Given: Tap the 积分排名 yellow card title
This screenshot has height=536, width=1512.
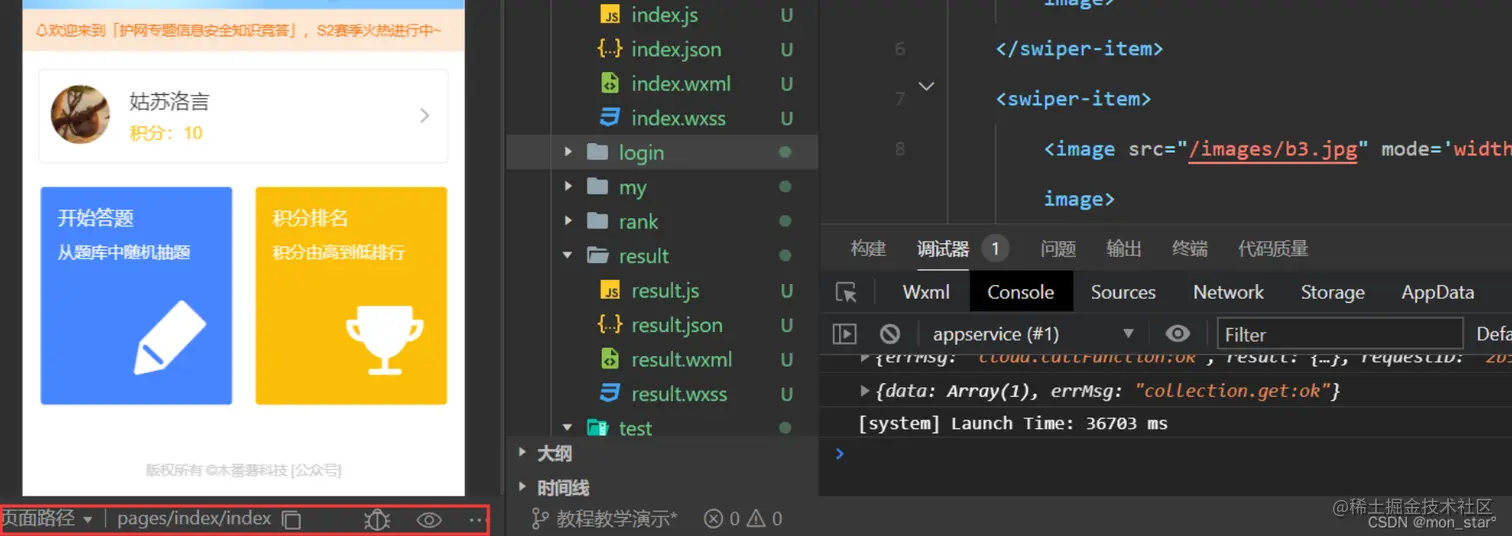Looking at the screenshot, I should 311,218.
